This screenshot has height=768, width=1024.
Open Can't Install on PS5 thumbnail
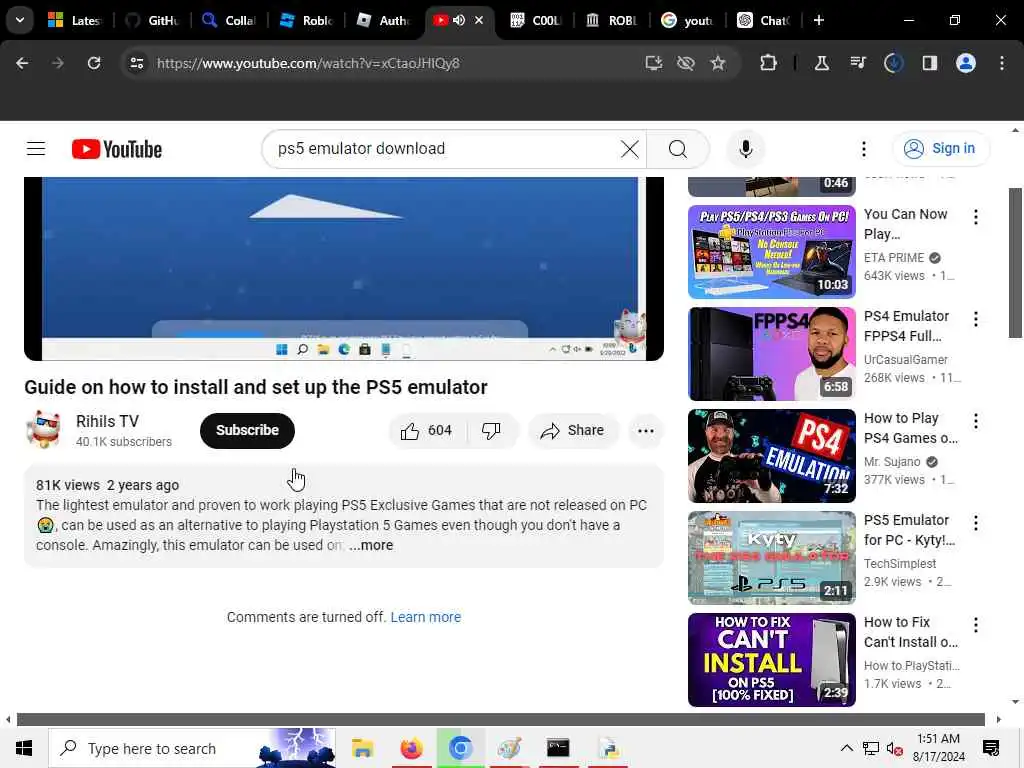(x=771, y=660)
